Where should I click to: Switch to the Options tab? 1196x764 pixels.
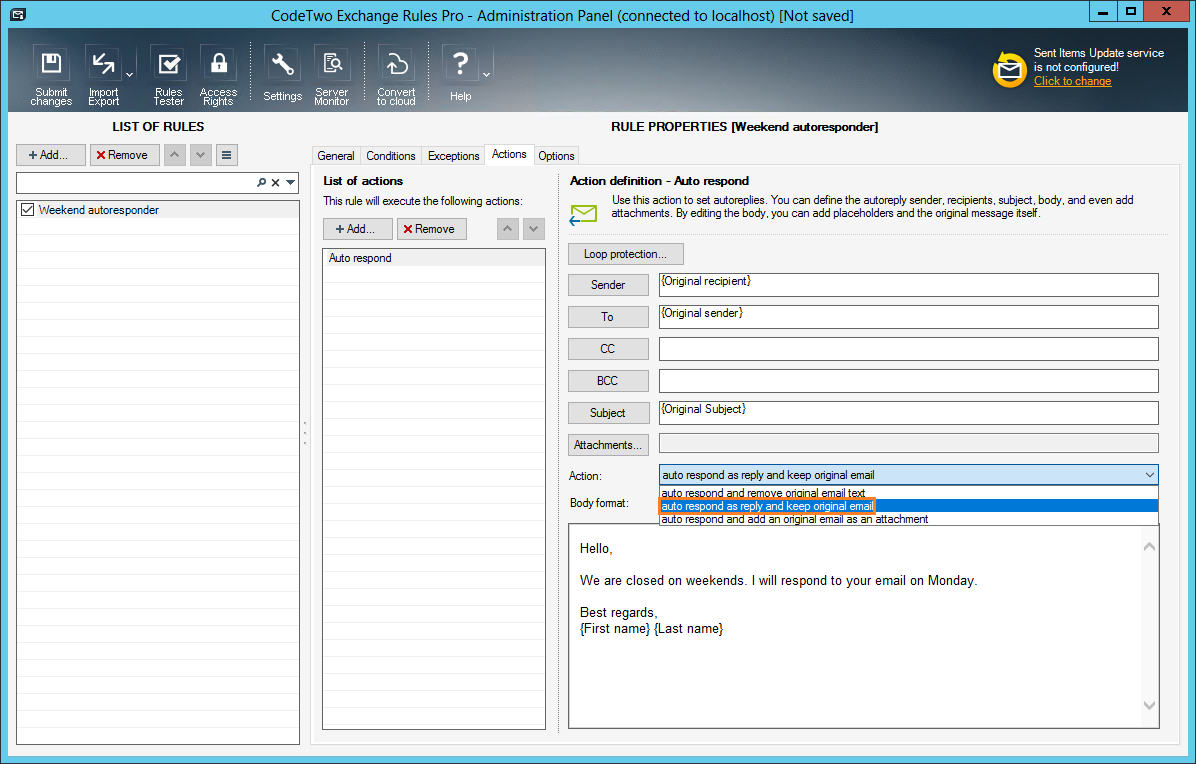[x=556, y=156]
